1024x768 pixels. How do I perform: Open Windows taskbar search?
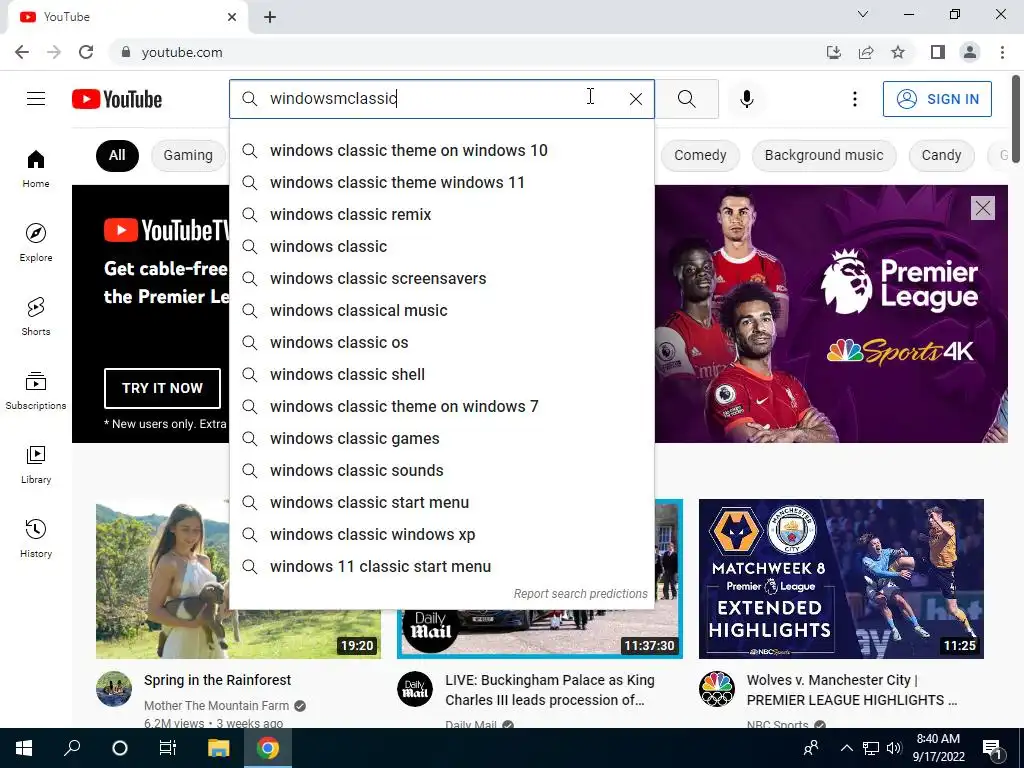(72, 748)
